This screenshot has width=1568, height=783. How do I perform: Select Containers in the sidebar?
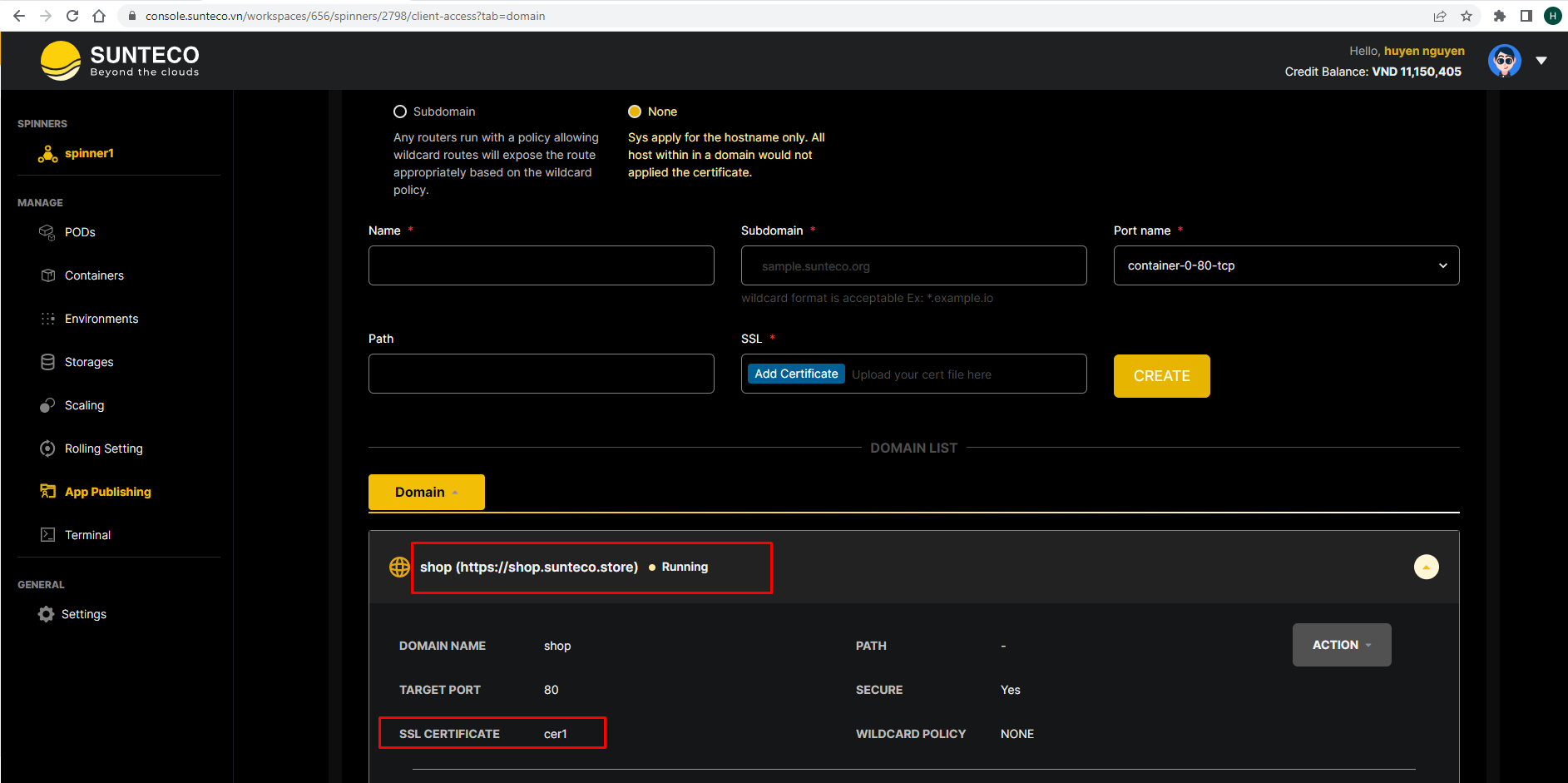[93, 275]
